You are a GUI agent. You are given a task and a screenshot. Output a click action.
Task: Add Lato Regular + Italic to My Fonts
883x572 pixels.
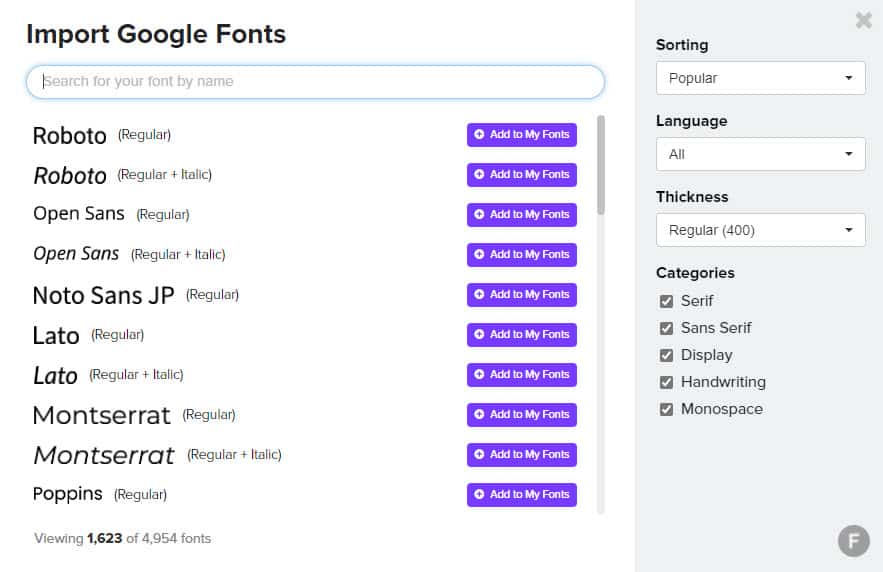point(521,374)
